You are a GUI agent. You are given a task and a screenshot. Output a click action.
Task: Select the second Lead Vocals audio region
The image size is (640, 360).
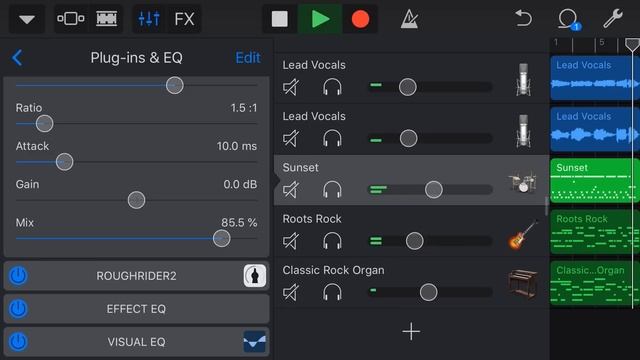pos(595,129)
